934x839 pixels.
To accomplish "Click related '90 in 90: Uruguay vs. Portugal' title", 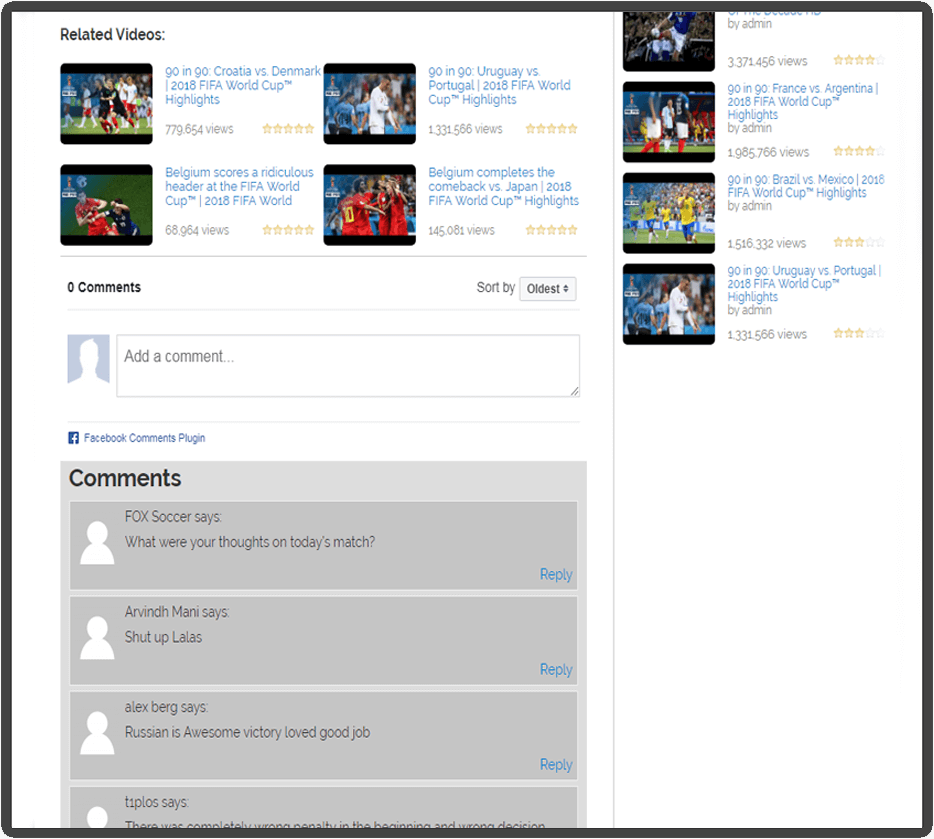I will click(x=499, y=85).
